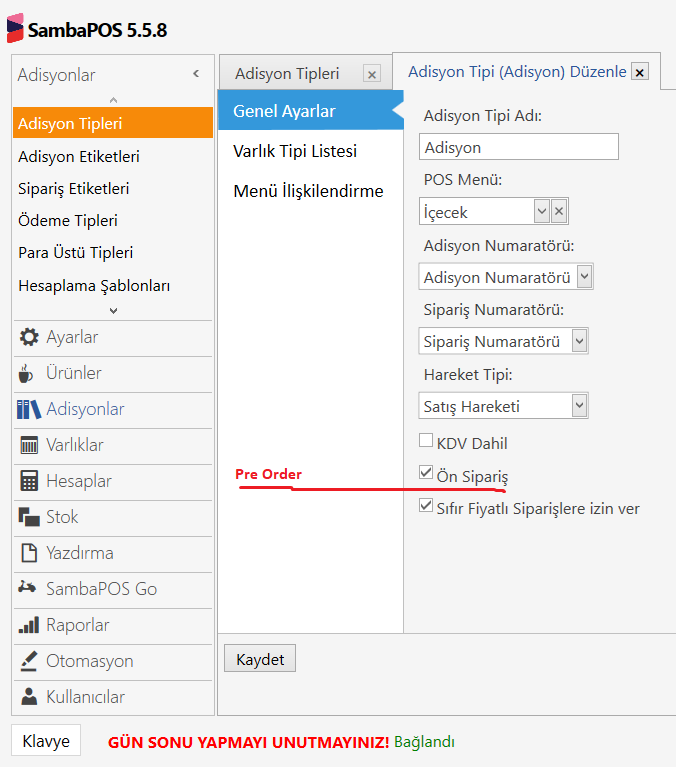Open the Hareket Tipi dropdown
Viewport: 676px width, 767px height.
coord(579,406)
